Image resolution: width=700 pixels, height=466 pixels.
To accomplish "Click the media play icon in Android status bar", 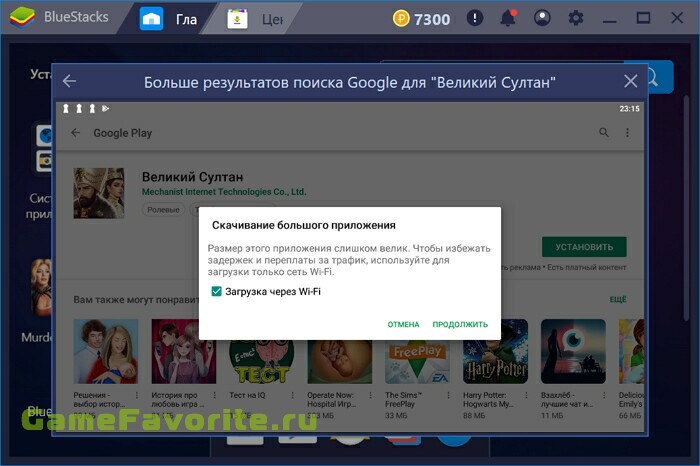I will coord(105,108).
